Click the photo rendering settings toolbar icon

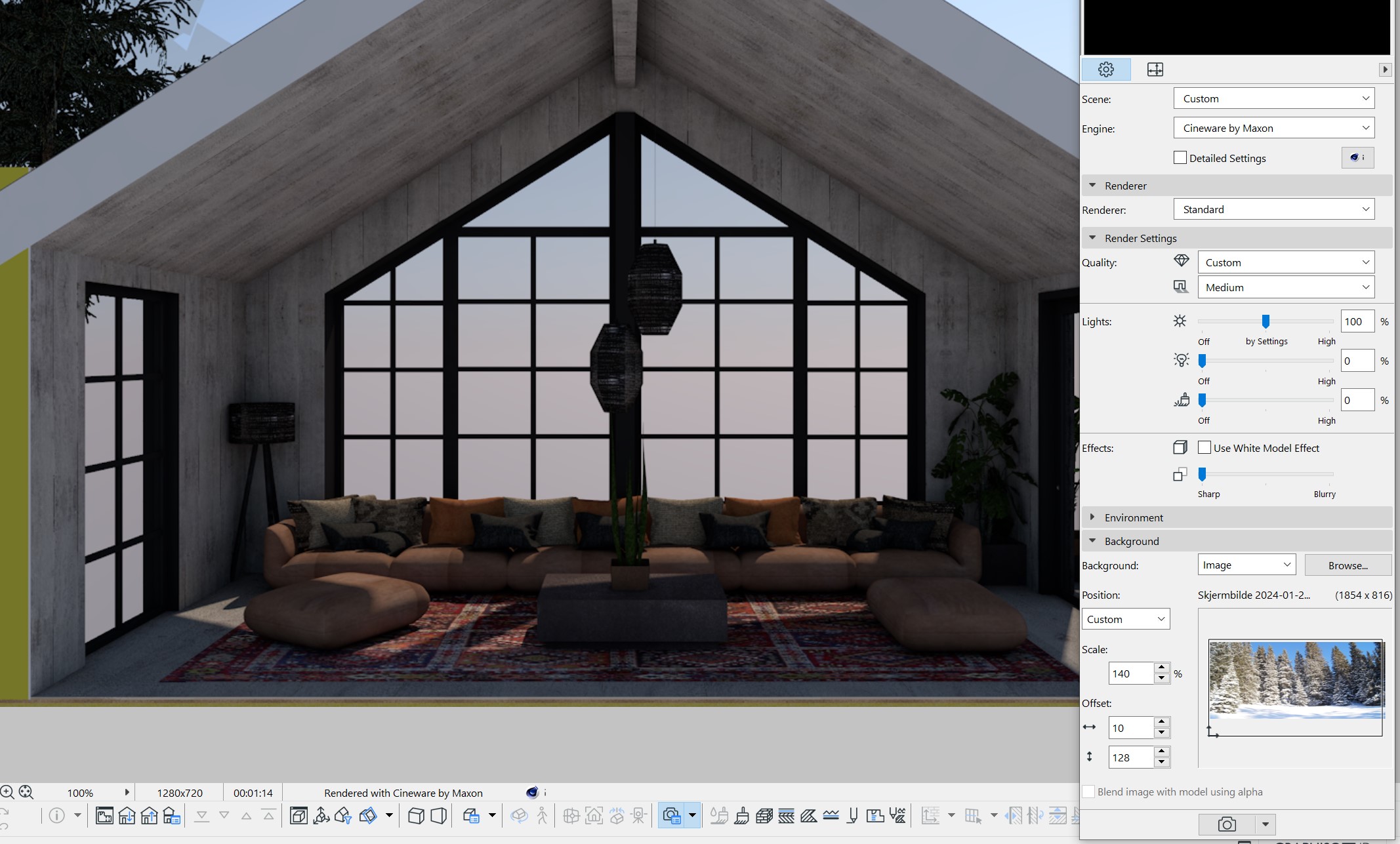pyautogui.click(x=672, y=816)
